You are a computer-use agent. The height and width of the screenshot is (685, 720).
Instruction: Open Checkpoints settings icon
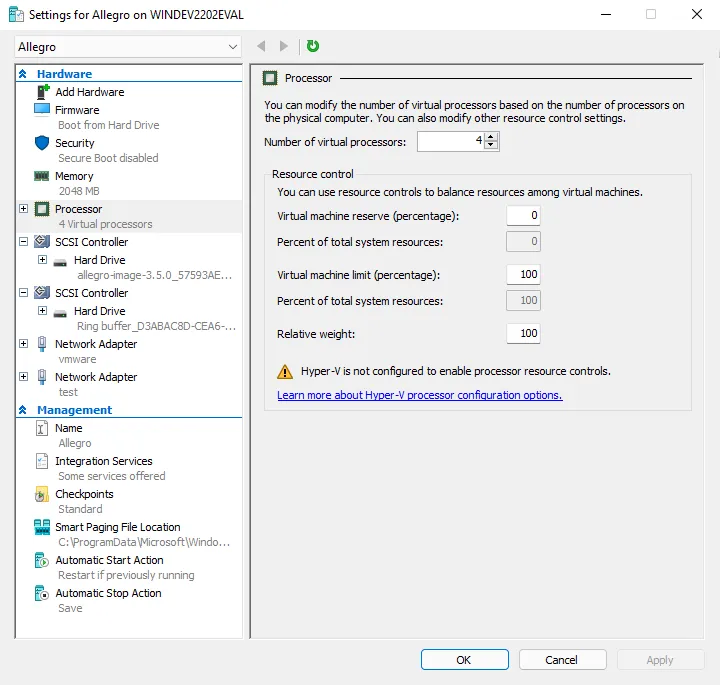point(42,494)
